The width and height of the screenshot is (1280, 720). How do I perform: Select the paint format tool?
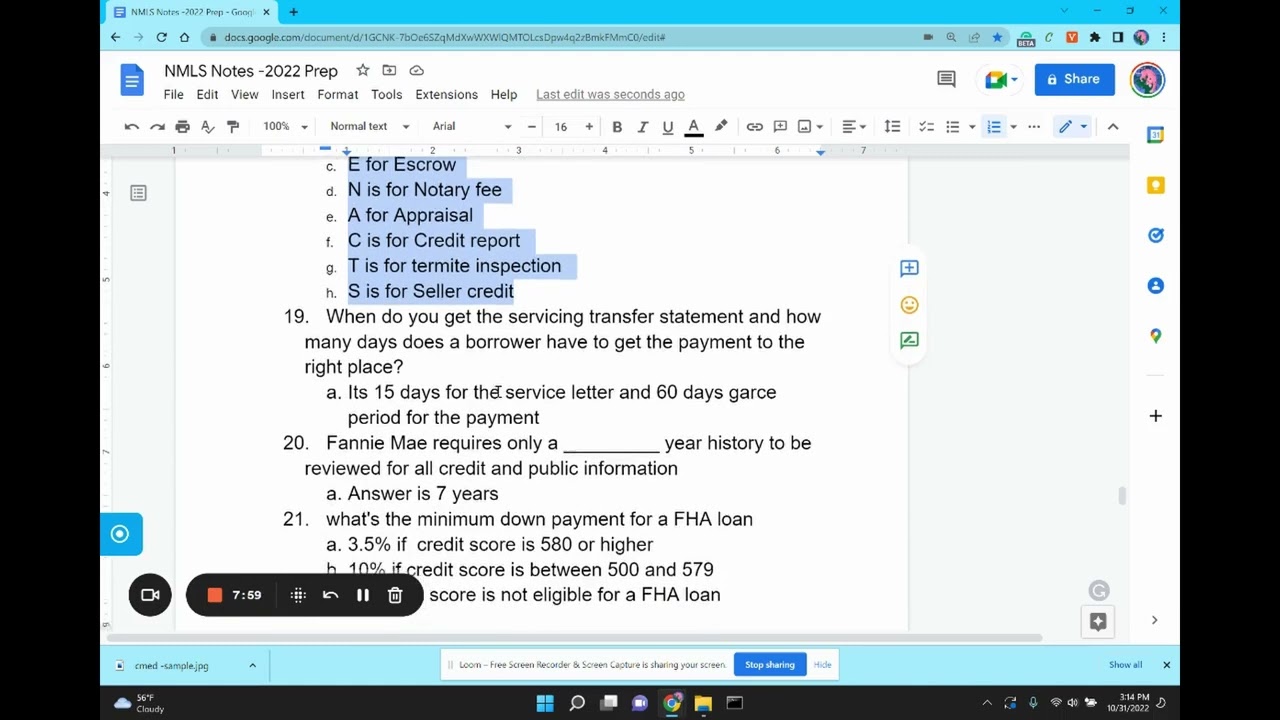point(233,127)
